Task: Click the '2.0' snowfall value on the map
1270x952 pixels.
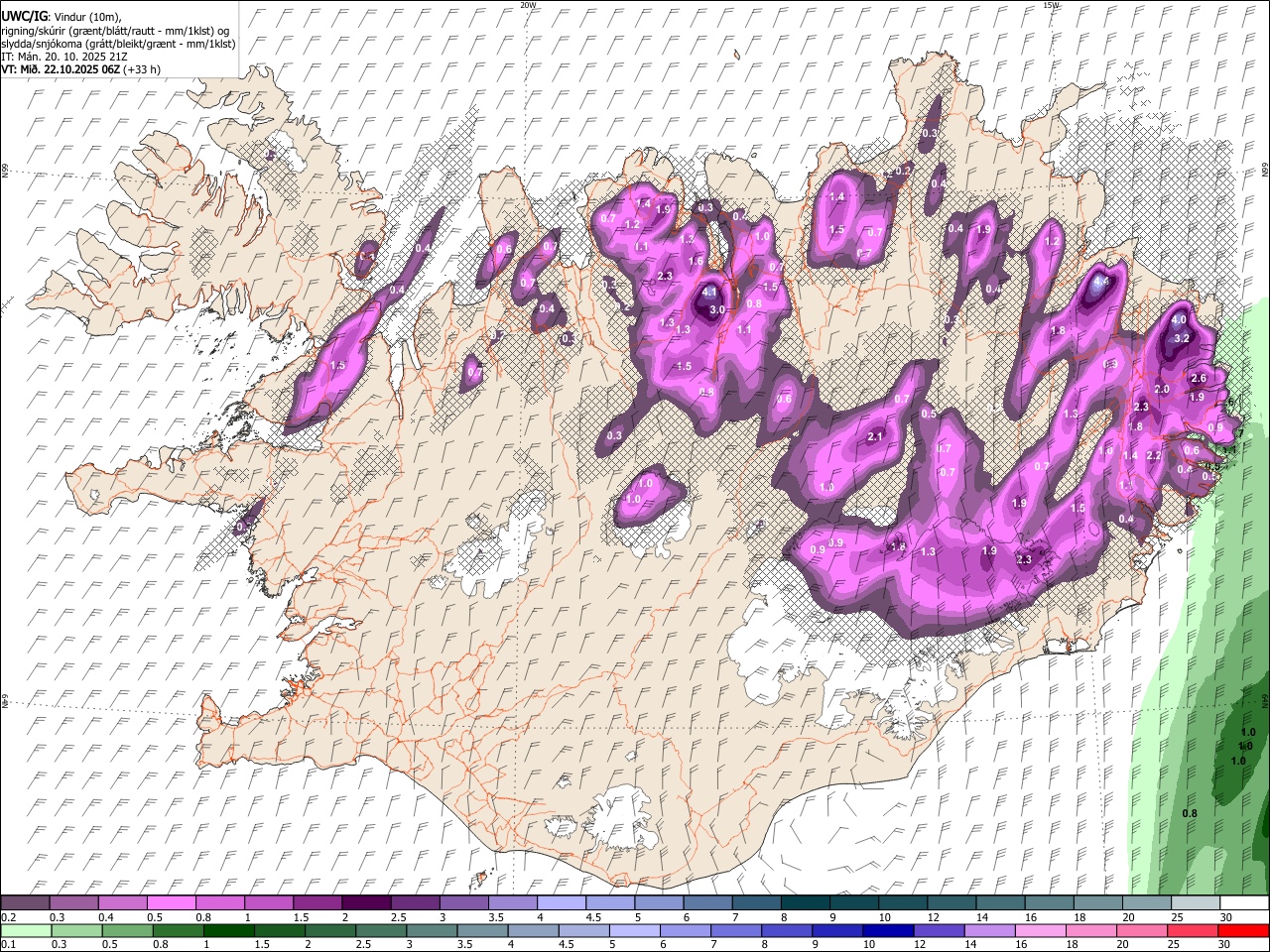Action: [x=1162, y=390]
